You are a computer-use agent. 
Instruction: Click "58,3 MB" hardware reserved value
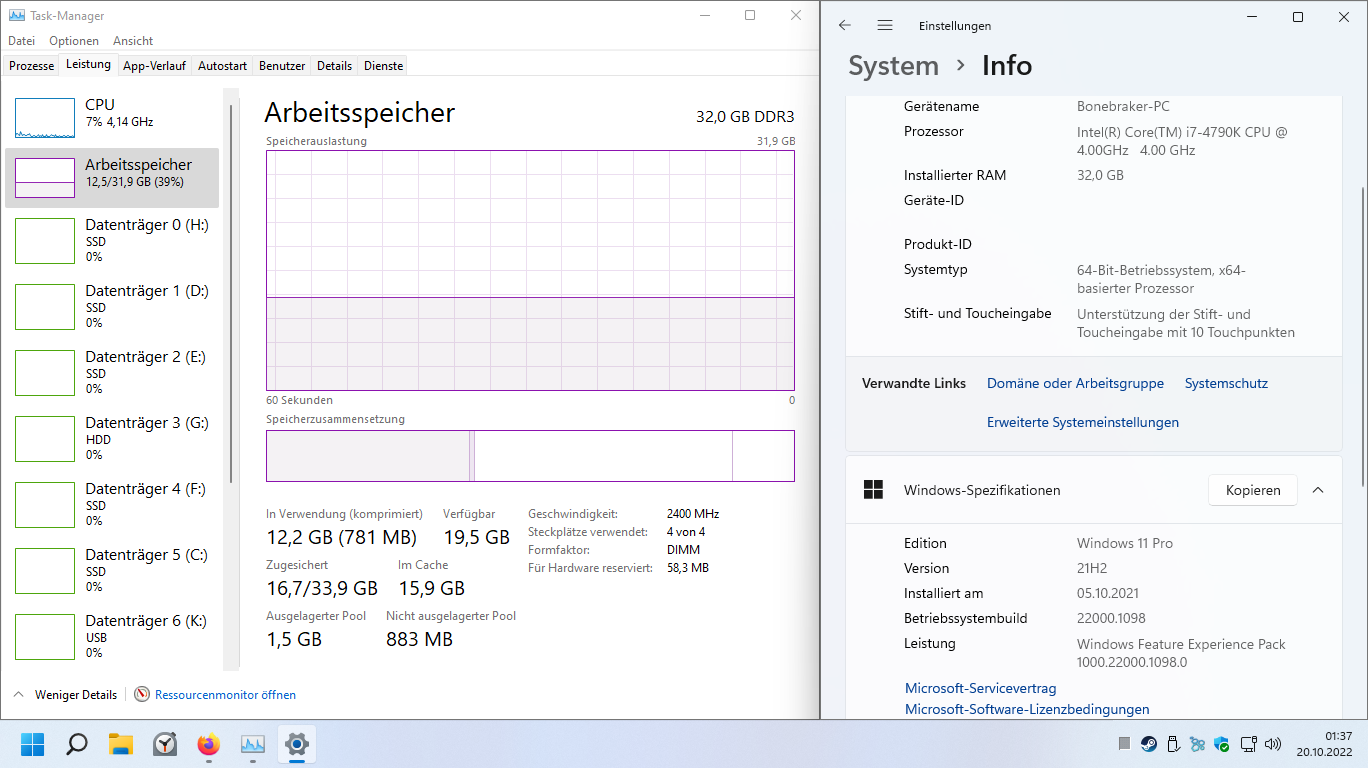click(688, 568)
